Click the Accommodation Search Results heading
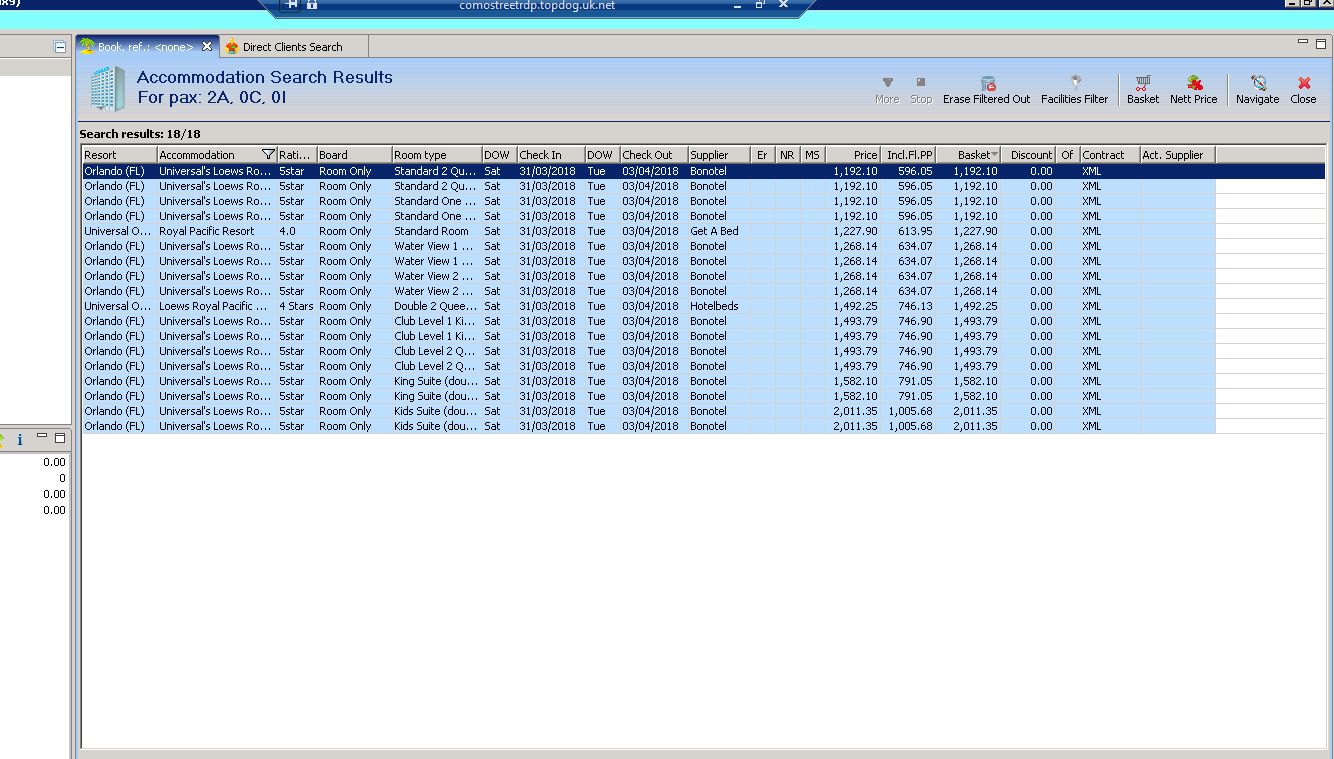Image resolution: width=1334 pixels, height=759 pixels. (265, 77)
